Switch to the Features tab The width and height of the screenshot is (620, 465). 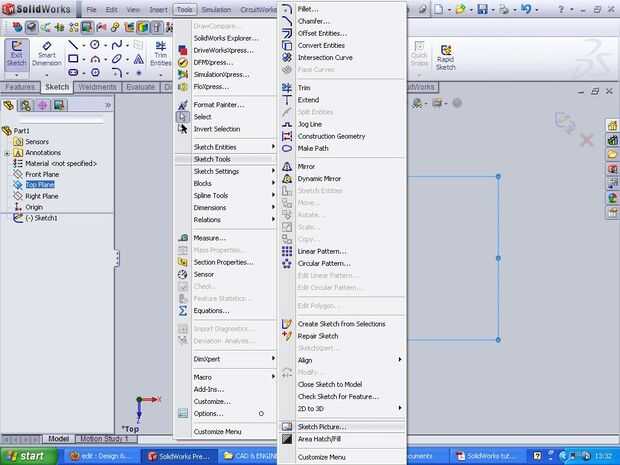tap(20, 87)
